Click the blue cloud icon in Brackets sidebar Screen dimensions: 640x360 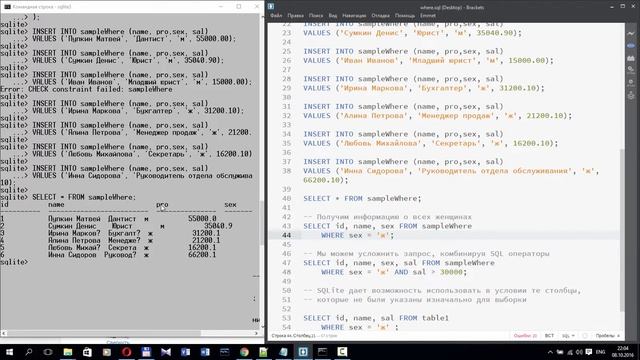tap(631, 46)
